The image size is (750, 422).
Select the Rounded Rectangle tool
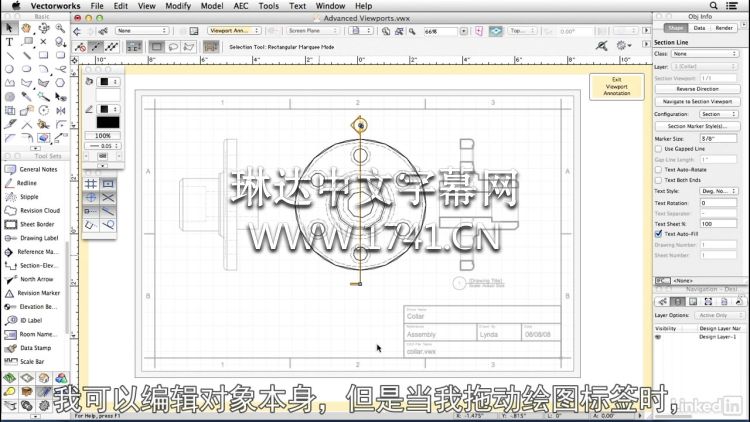[60, 56]
